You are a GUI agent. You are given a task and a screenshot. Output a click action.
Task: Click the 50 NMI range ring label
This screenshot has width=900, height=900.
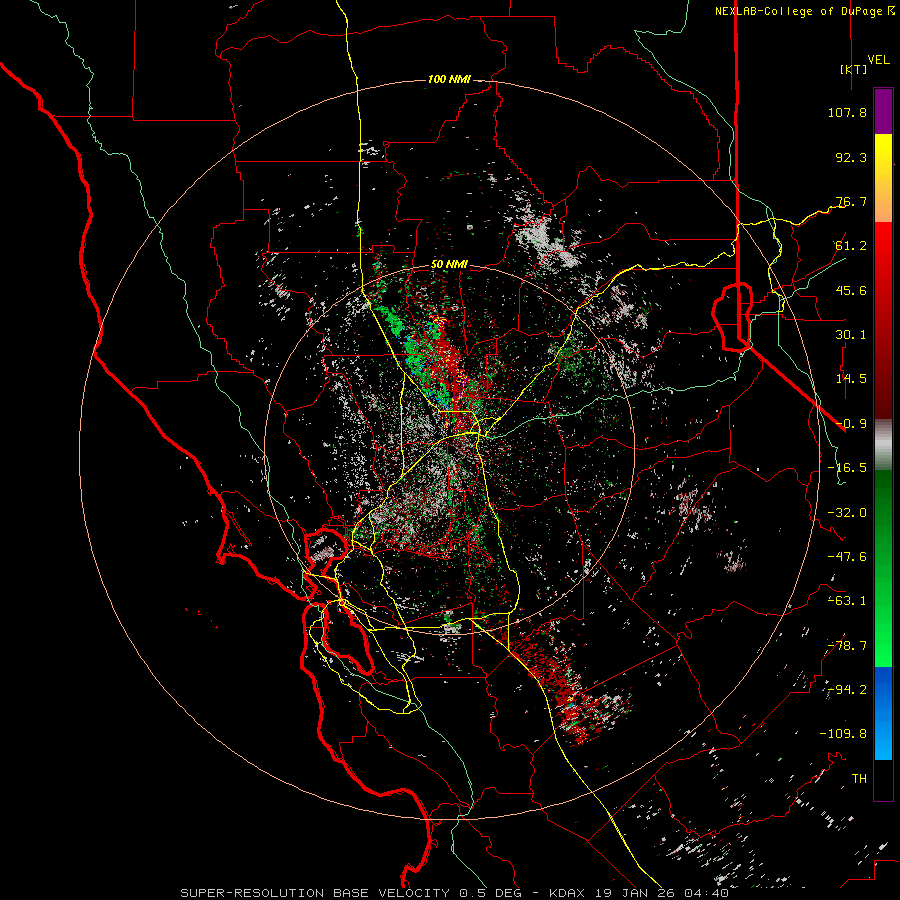(449, 265)
